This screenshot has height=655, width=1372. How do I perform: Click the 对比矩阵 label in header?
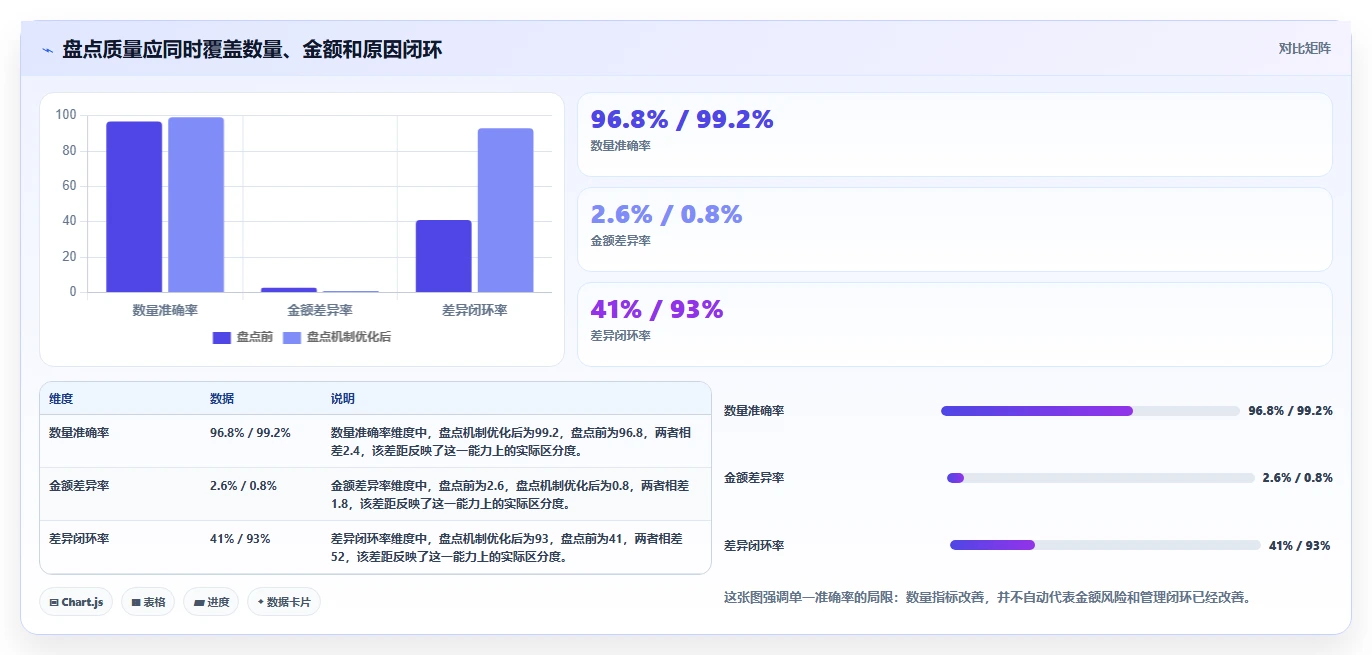click(x=1304, y=48)
